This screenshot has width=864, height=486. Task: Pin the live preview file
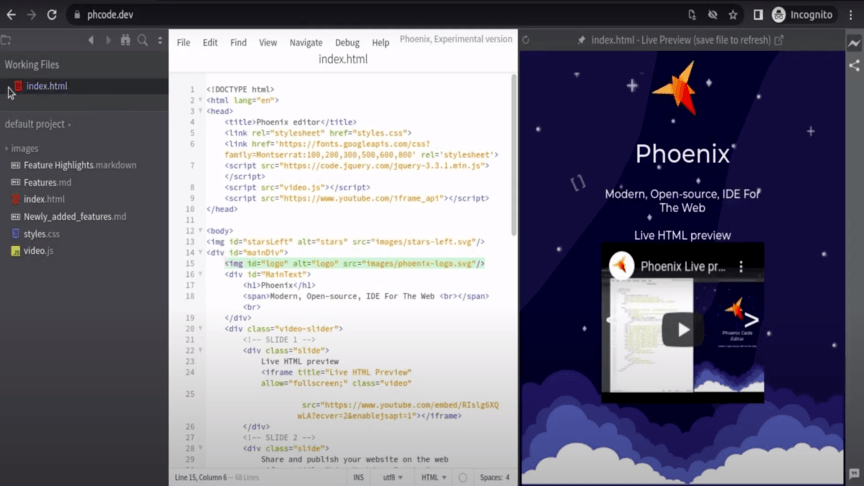(581, 40)
